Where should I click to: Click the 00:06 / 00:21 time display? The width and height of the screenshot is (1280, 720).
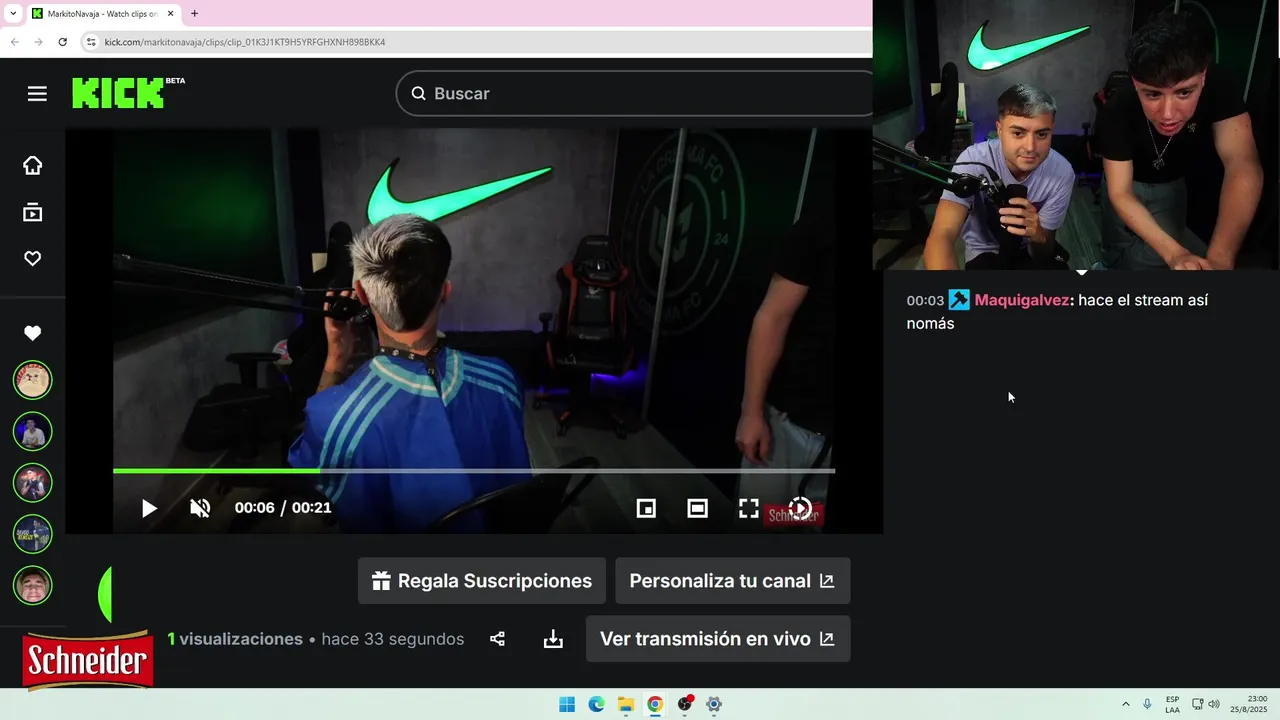tap(283, 508)
